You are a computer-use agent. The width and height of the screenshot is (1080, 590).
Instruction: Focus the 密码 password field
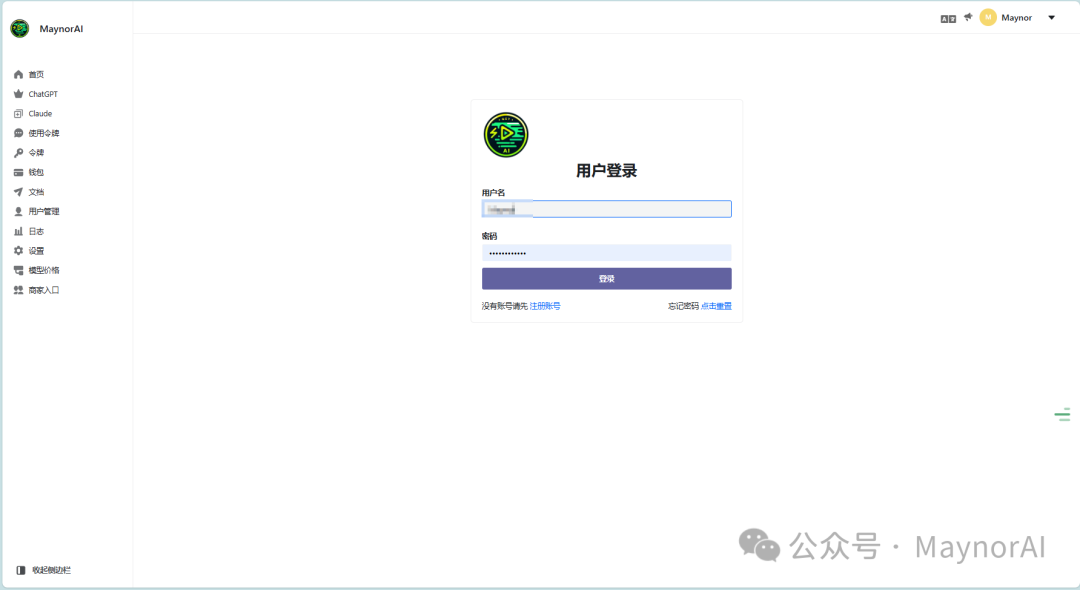pyautogui.click(x=606, y=253)
